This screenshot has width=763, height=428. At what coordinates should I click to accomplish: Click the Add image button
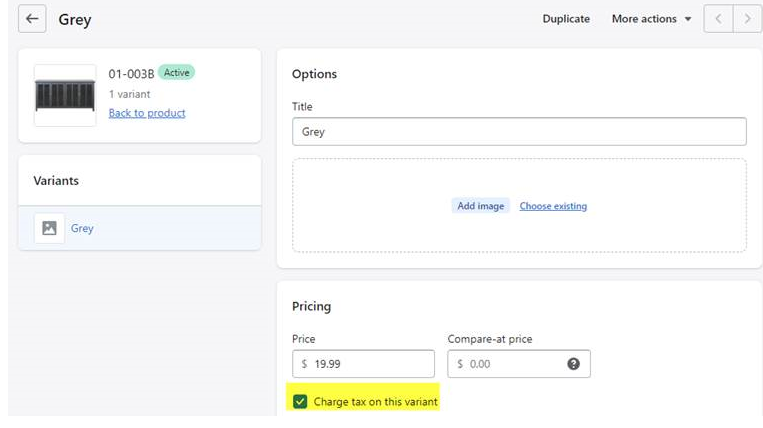pyautogui.click(x=480, y=206)
